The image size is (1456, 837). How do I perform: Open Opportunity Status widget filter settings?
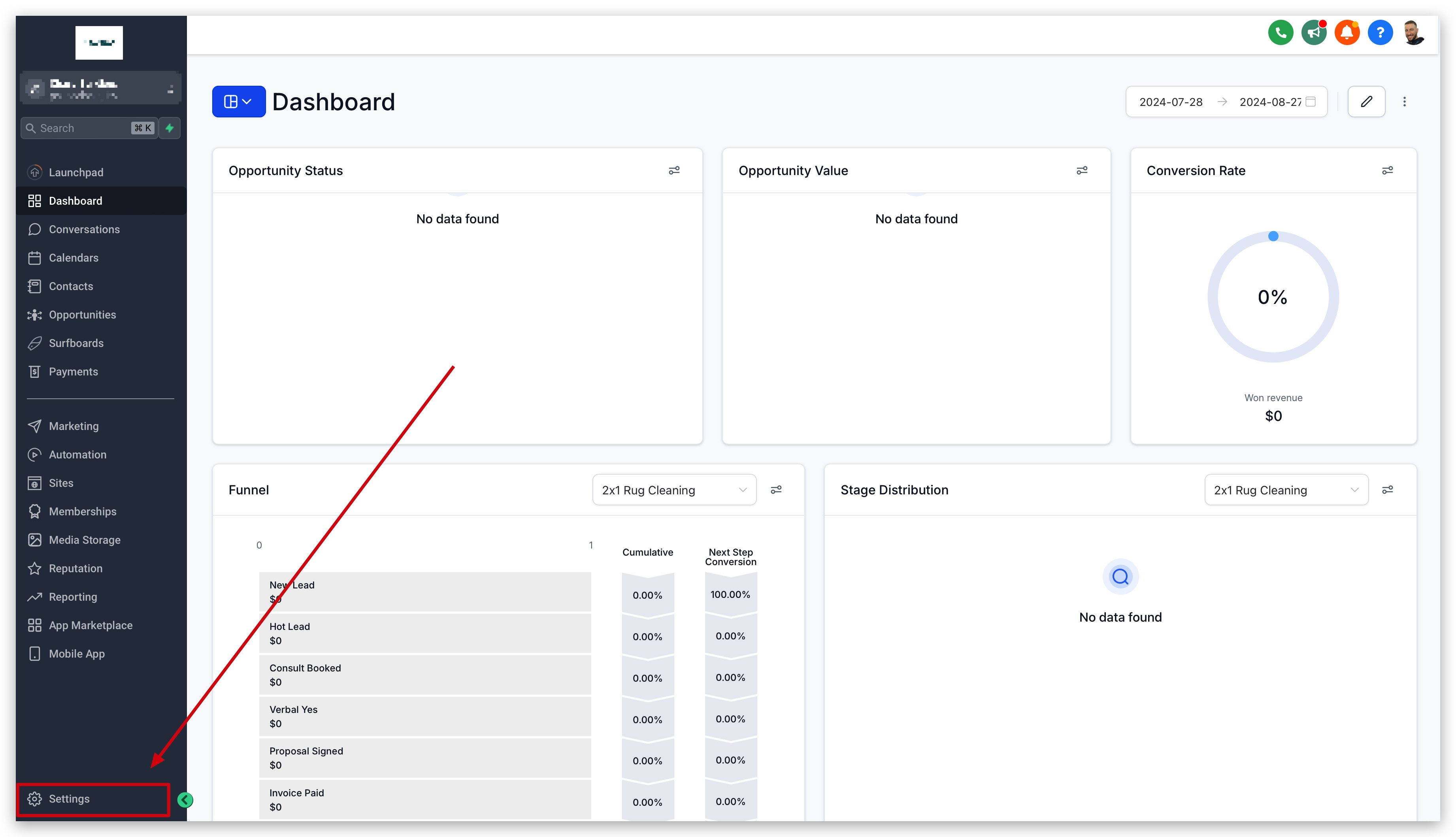[674, 171]
